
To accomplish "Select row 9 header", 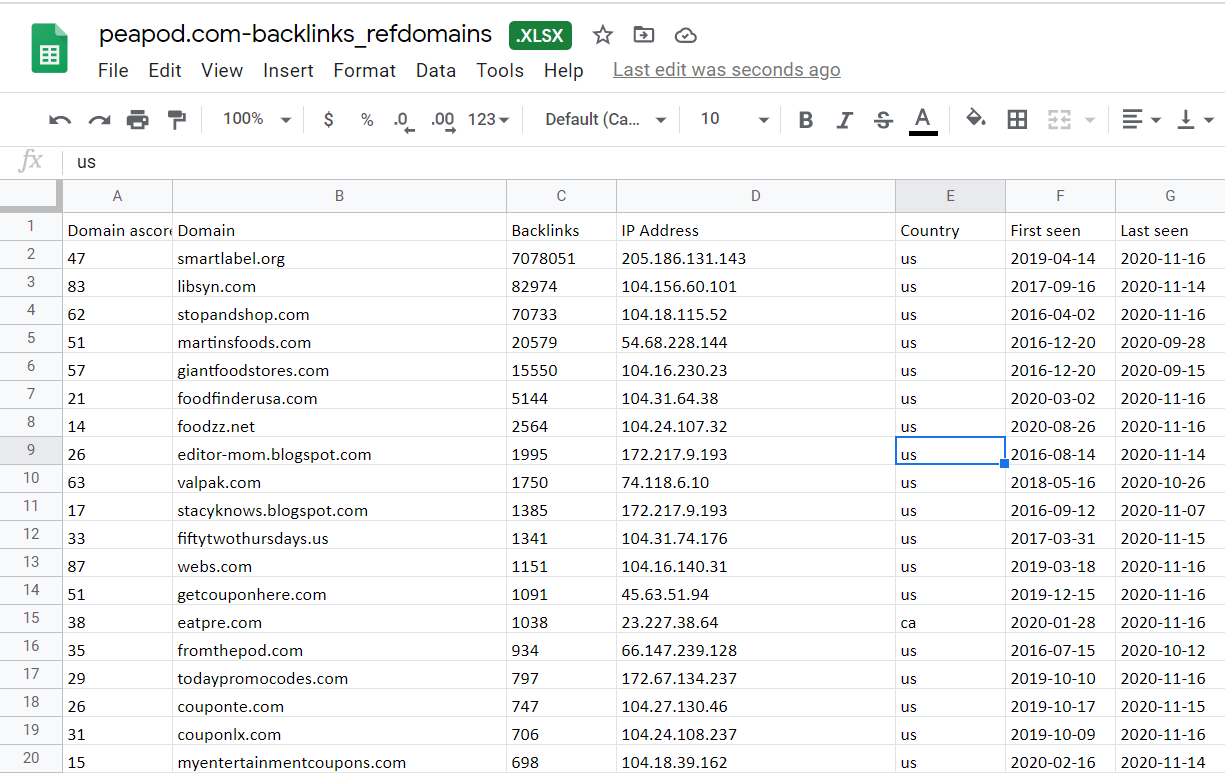I will [x=31, y=451].
